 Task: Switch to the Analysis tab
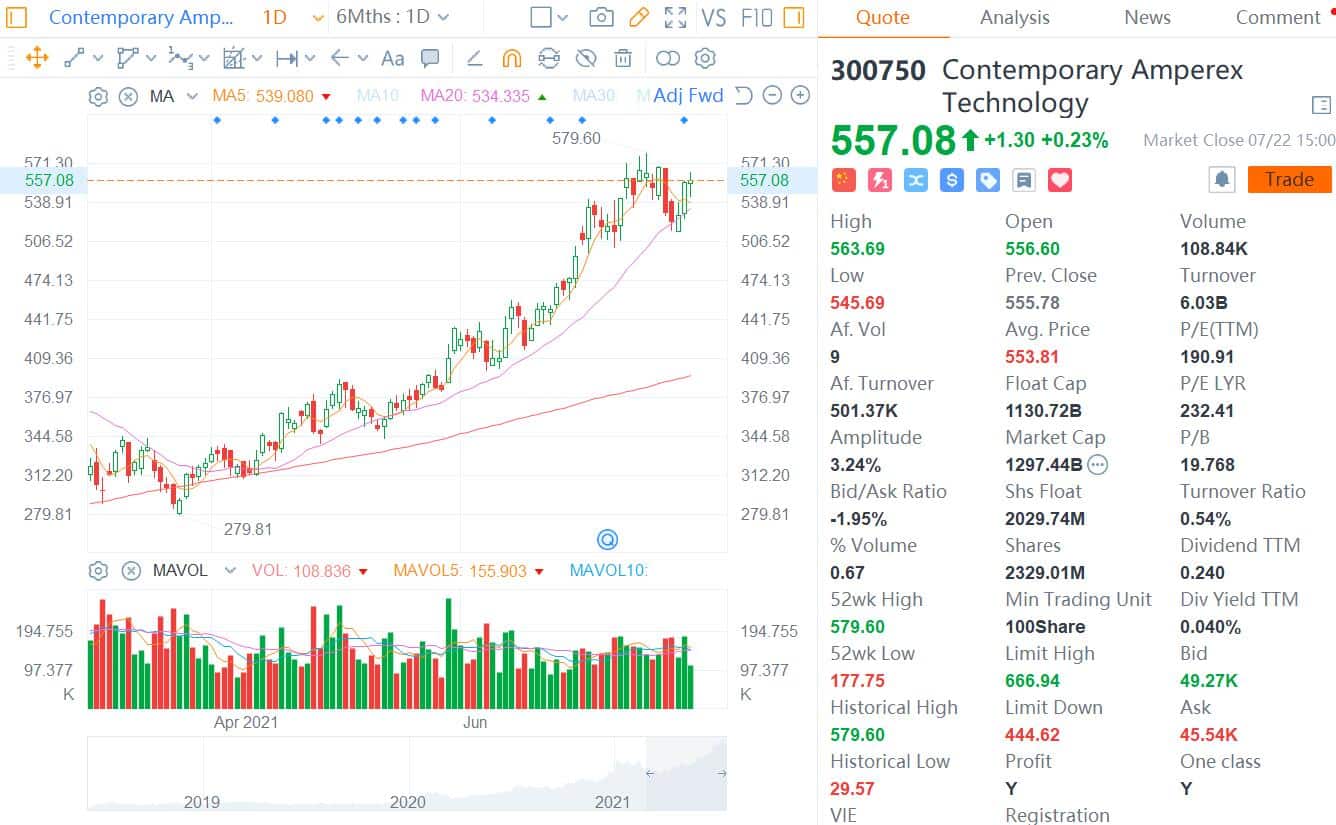[1014, 17]
